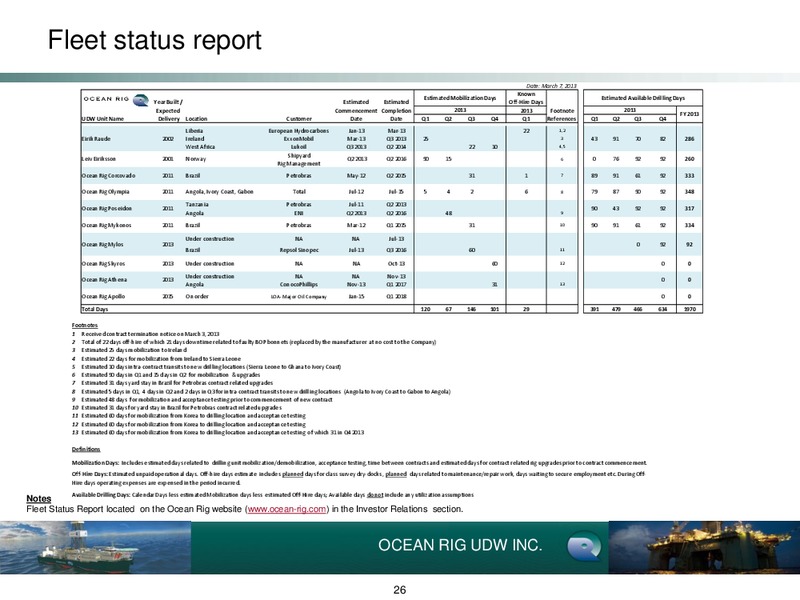Click the 'On order' location cell

pos(197,296)
